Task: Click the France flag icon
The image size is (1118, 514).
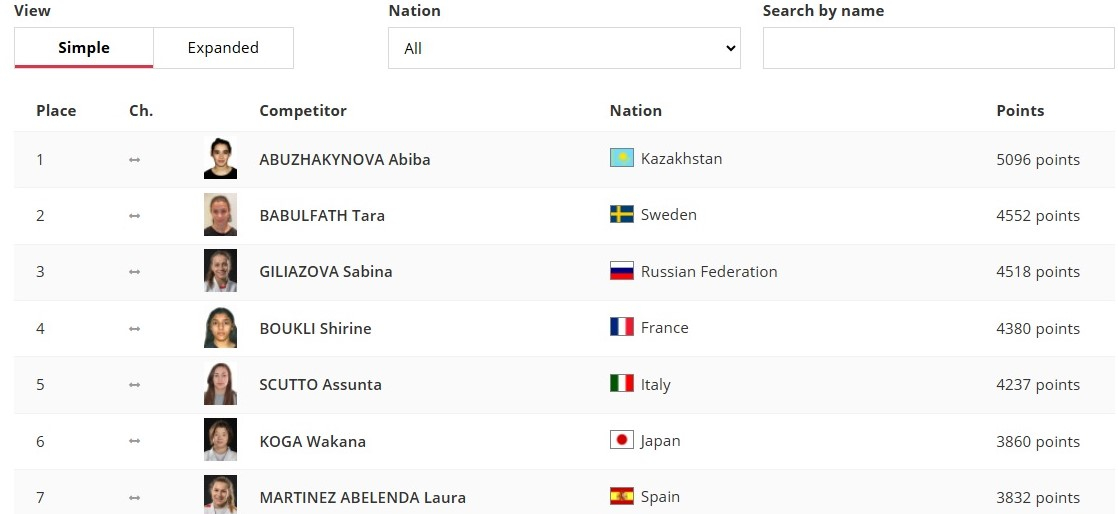Action: 621,327
